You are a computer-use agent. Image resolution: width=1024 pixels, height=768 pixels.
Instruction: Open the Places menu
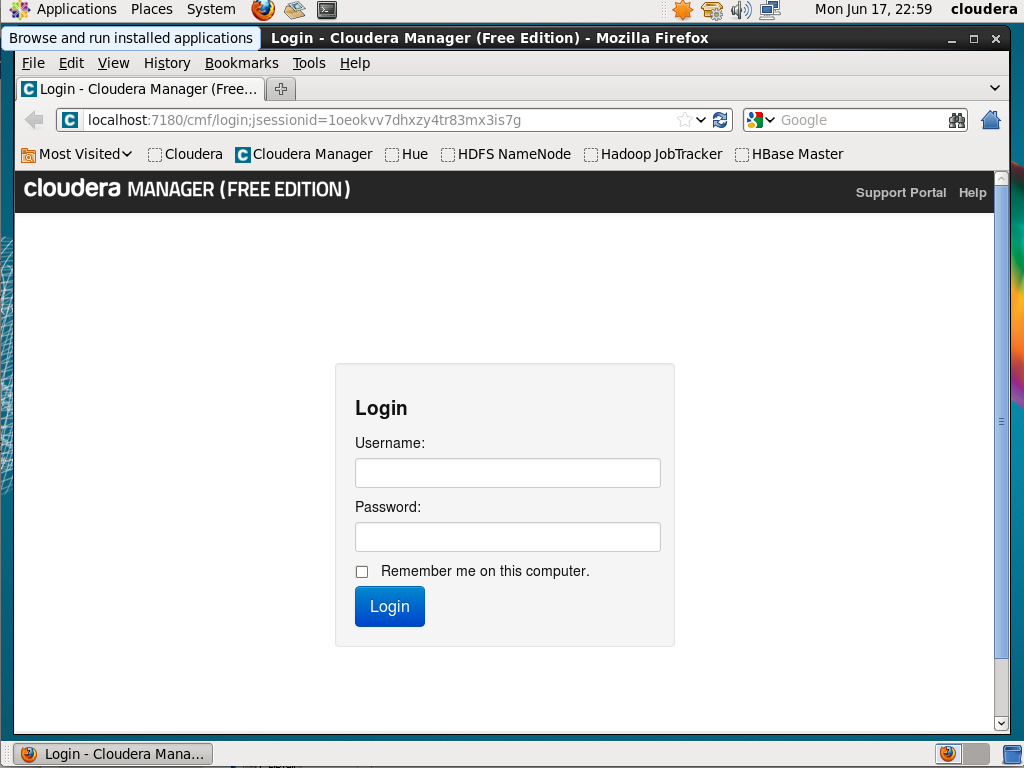point(152,9)
